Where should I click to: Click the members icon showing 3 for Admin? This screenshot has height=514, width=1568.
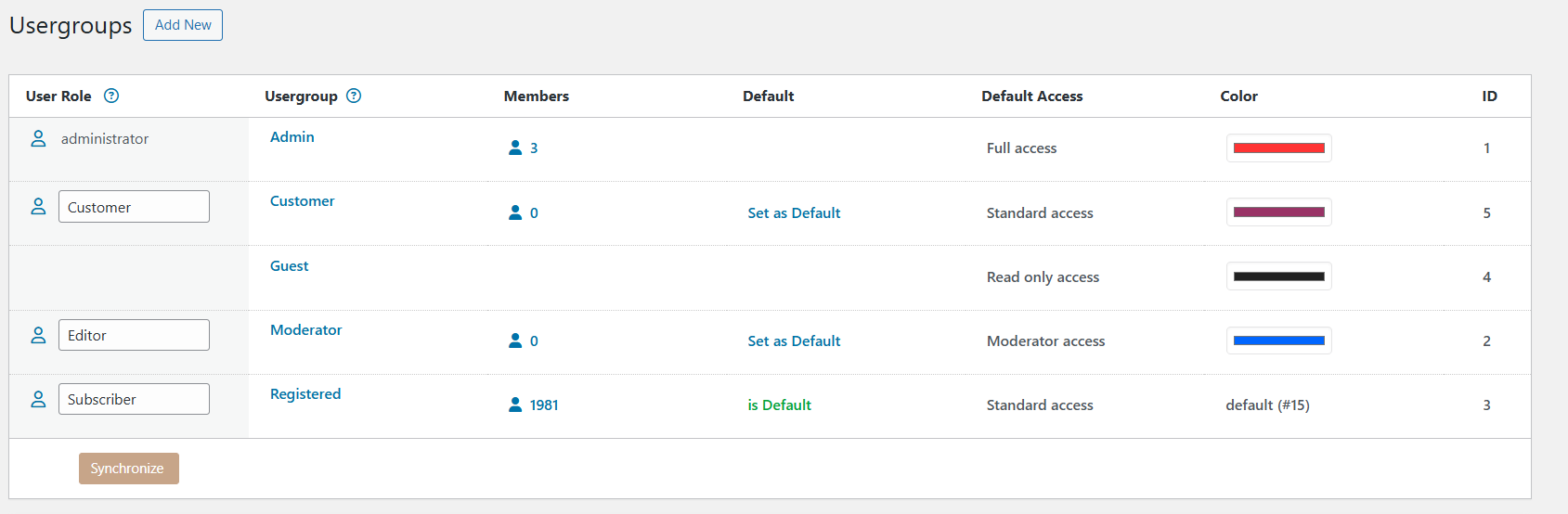click(515, 148)
